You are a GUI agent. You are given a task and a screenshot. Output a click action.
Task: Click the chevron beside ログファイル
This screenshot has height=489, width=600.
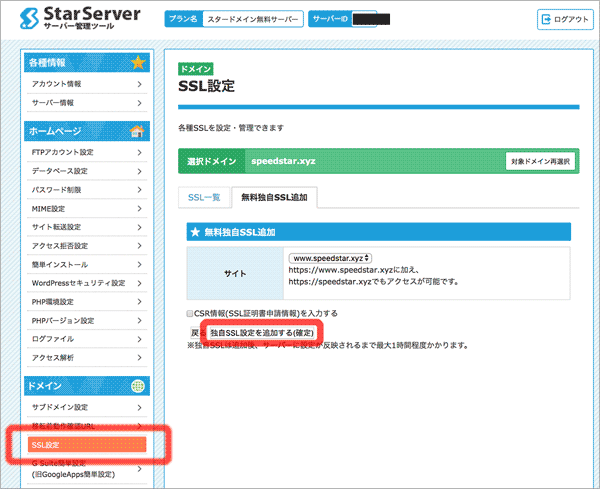(140, 339)
